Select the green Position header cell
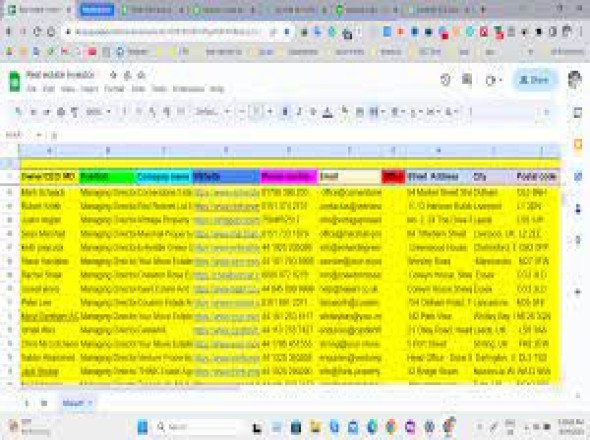This screenshot has width=590, height=440. [x=107, y=177]
